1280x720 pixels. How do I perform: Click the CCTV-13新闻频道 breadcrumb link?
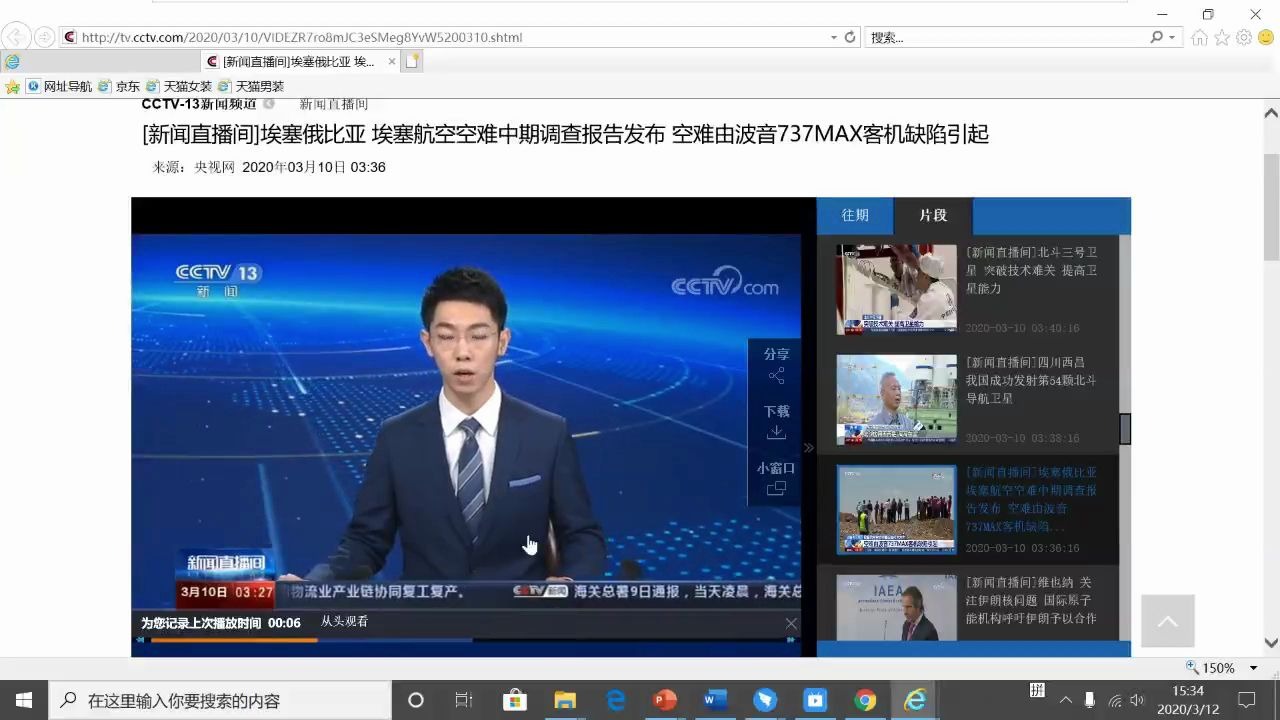pos(199,104)
